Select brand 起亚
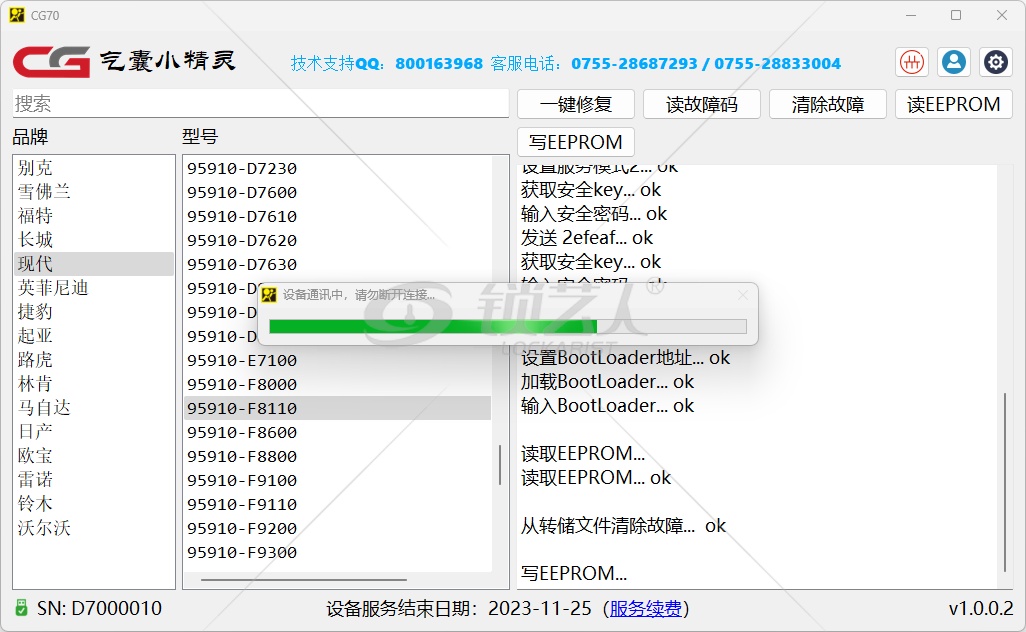 tap(94, 336)
